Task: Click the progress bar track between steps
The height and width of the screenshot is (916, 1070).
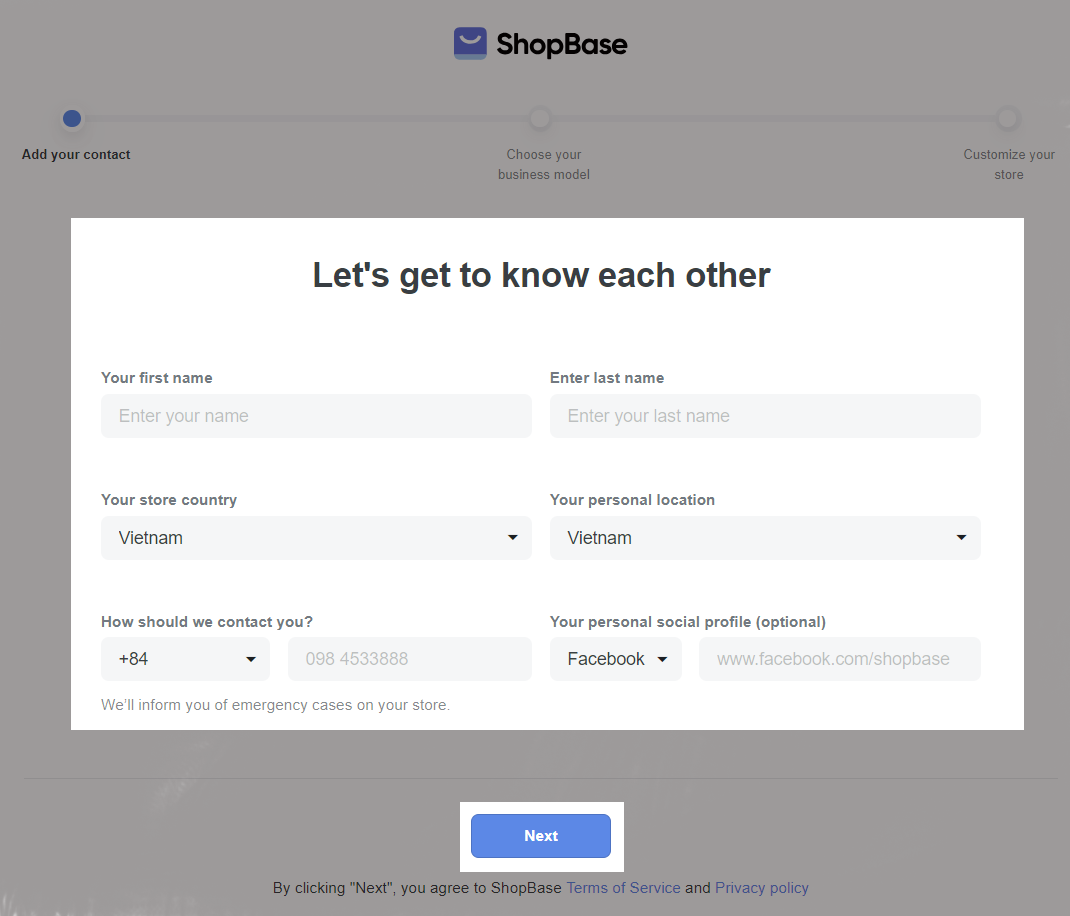Action: [300, 119]
